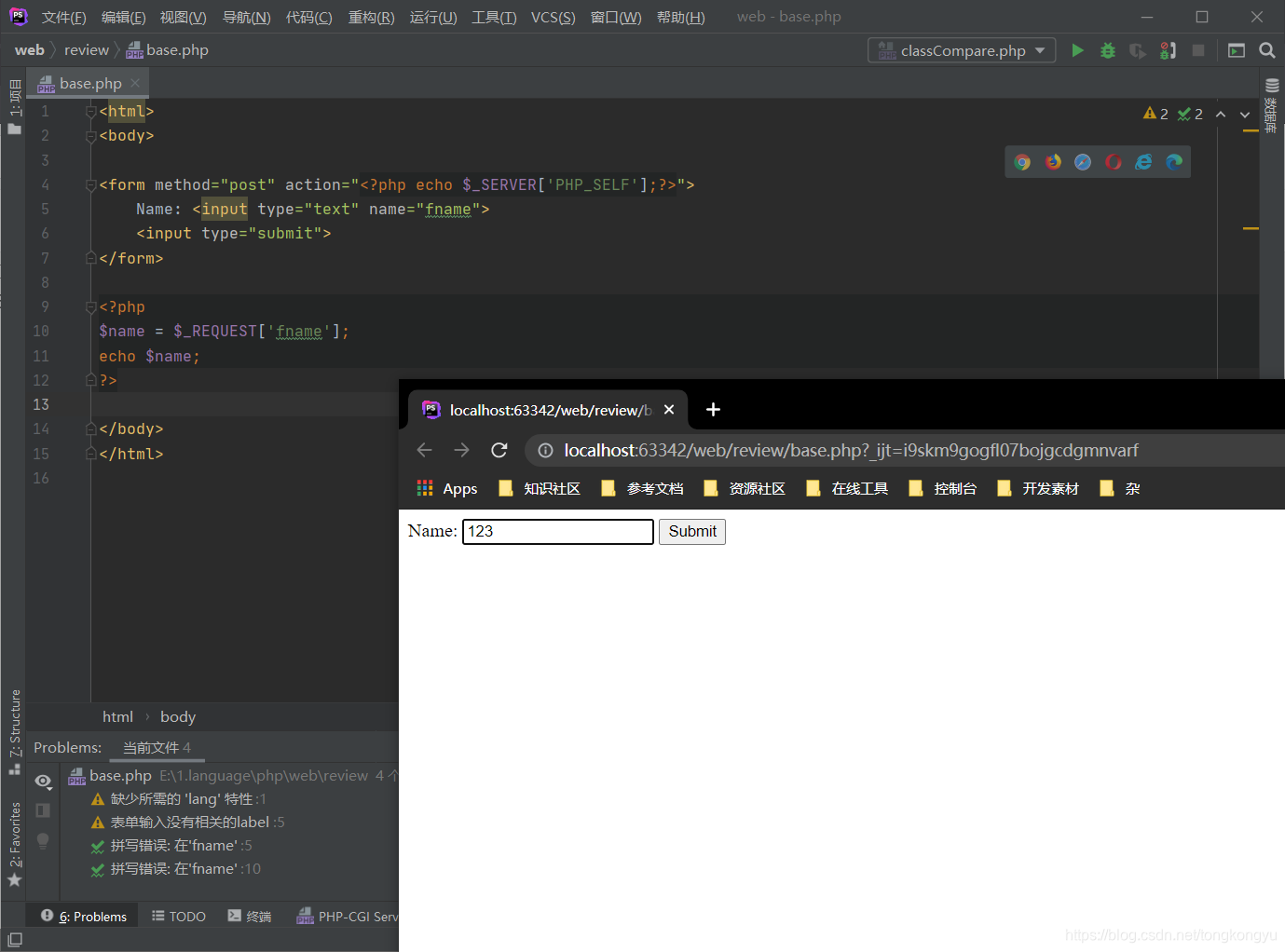This screenshot has height=952, width=1285.
Task: Open the 运行(U) menu
Action: (x=433, y=18)
